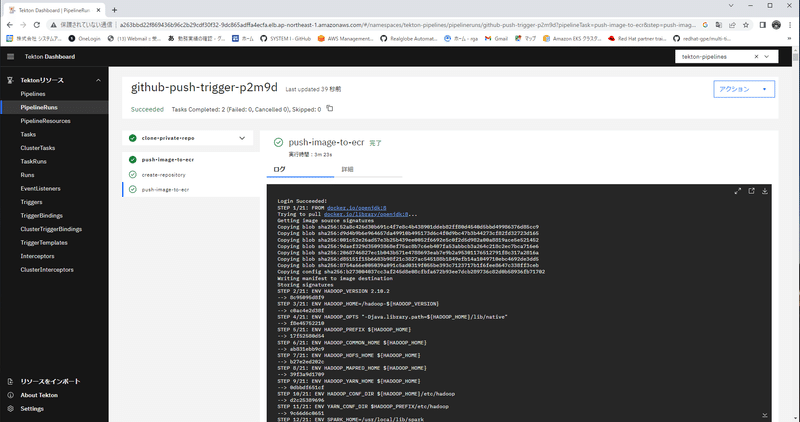
Task: Open the AWS Management bookmark
Action: pos(345,38)
